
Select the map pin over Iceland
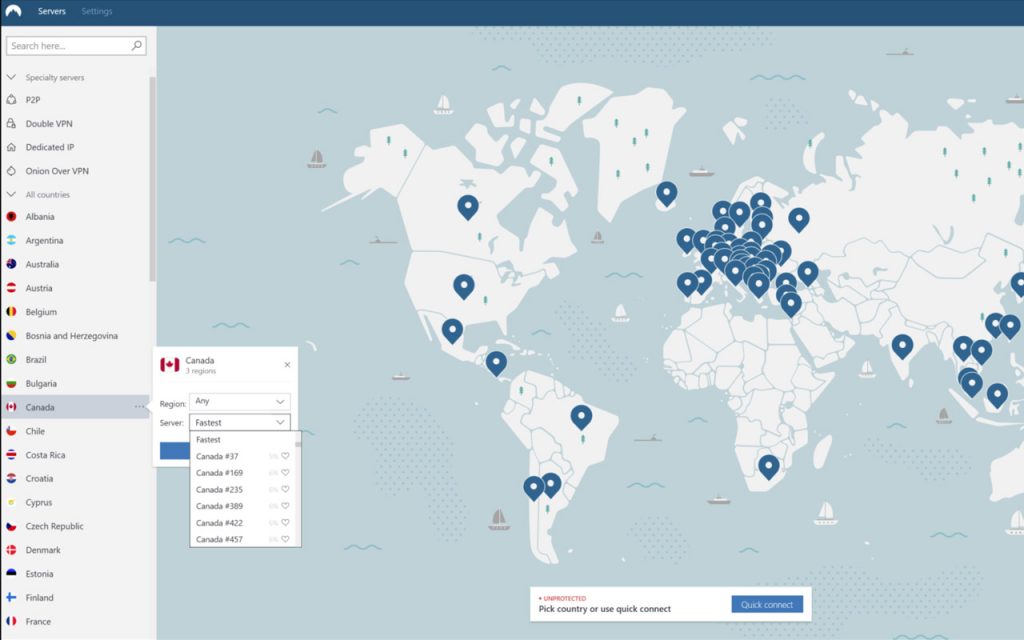click(x=666, y=193)
